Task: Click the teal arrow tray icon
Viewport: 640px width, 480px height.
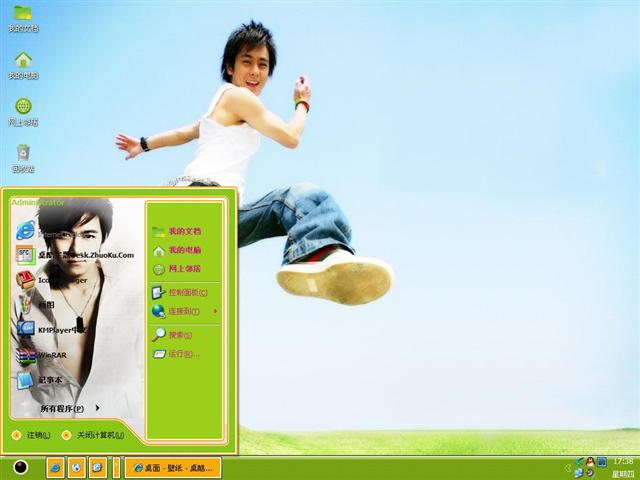Action: tap(580, 462)
